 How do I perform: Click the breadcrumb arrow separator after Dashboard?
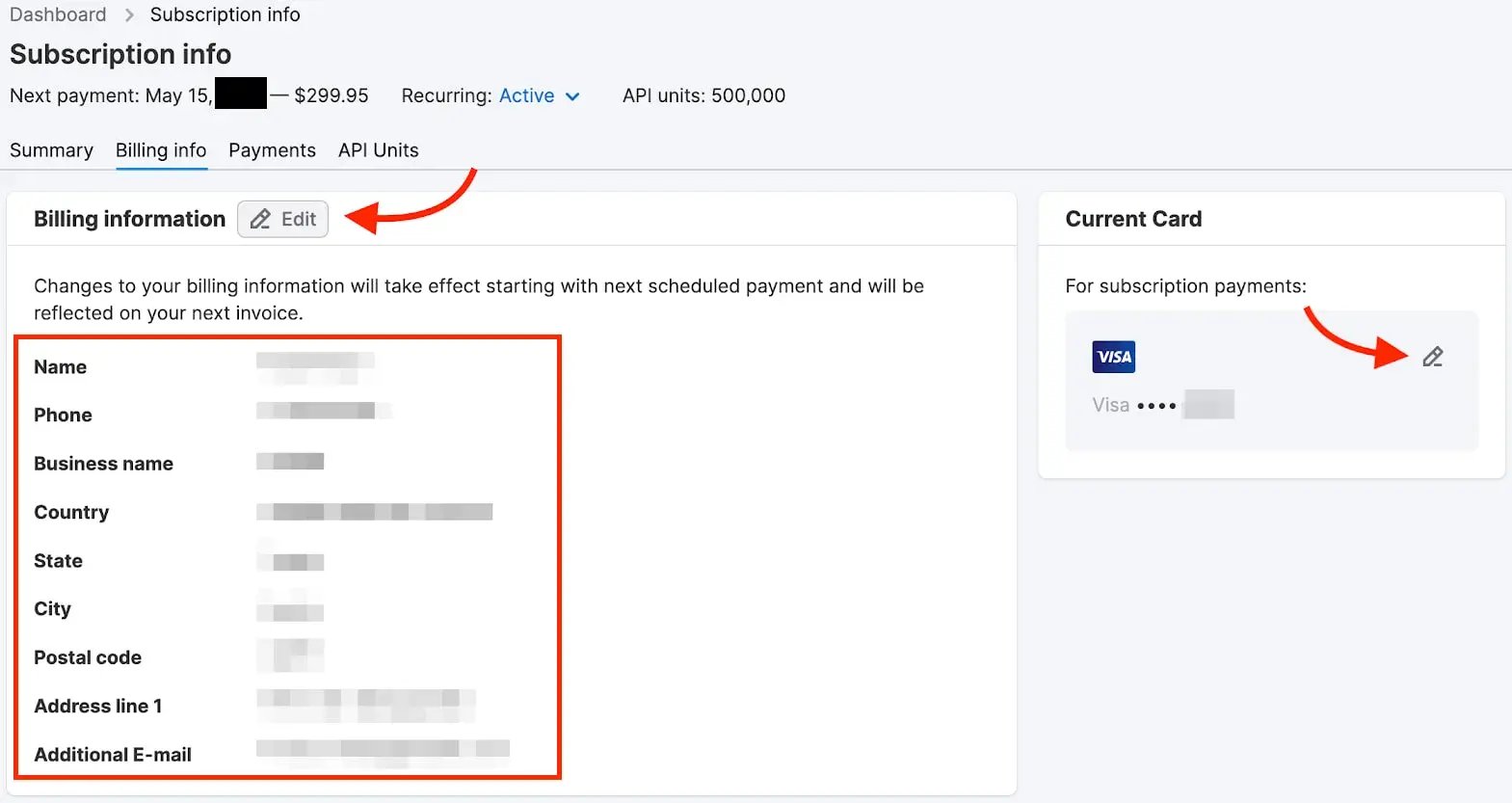point(129,15)
